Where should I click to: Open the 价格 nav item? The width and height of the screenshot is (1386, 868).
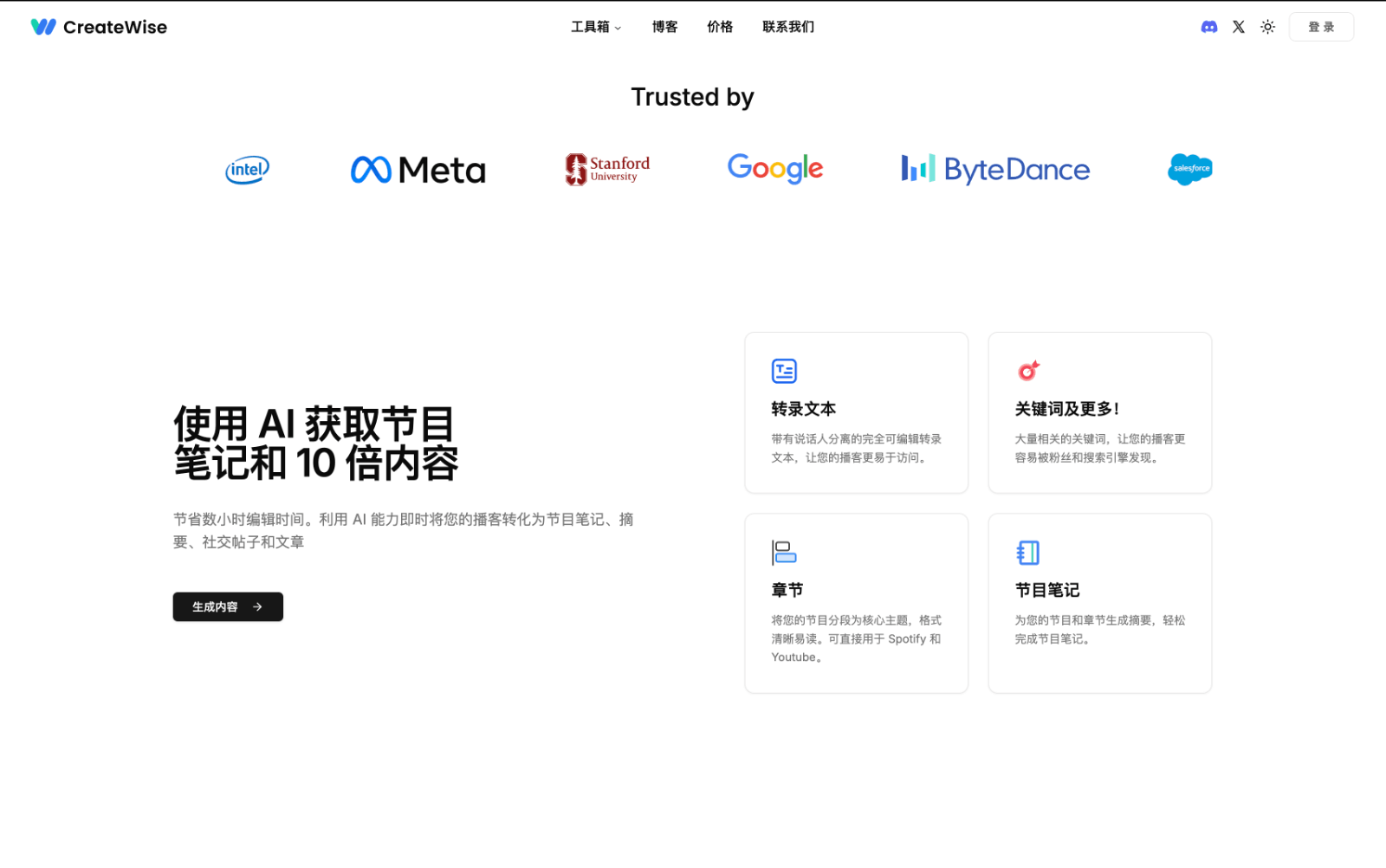pos(720,27)
